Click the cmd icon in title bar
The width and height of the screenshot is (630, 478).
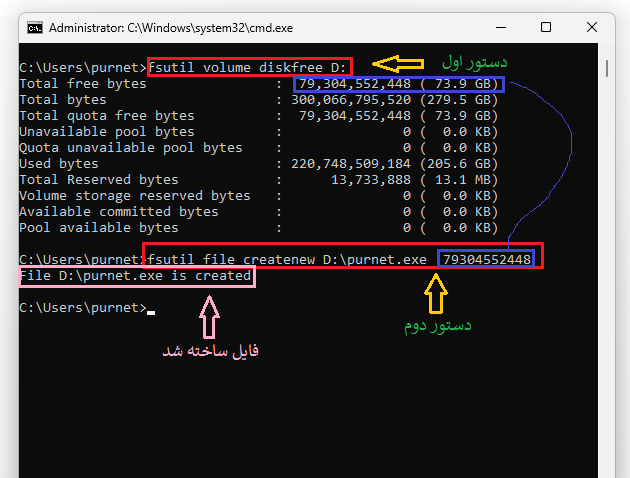pos(33,27)
